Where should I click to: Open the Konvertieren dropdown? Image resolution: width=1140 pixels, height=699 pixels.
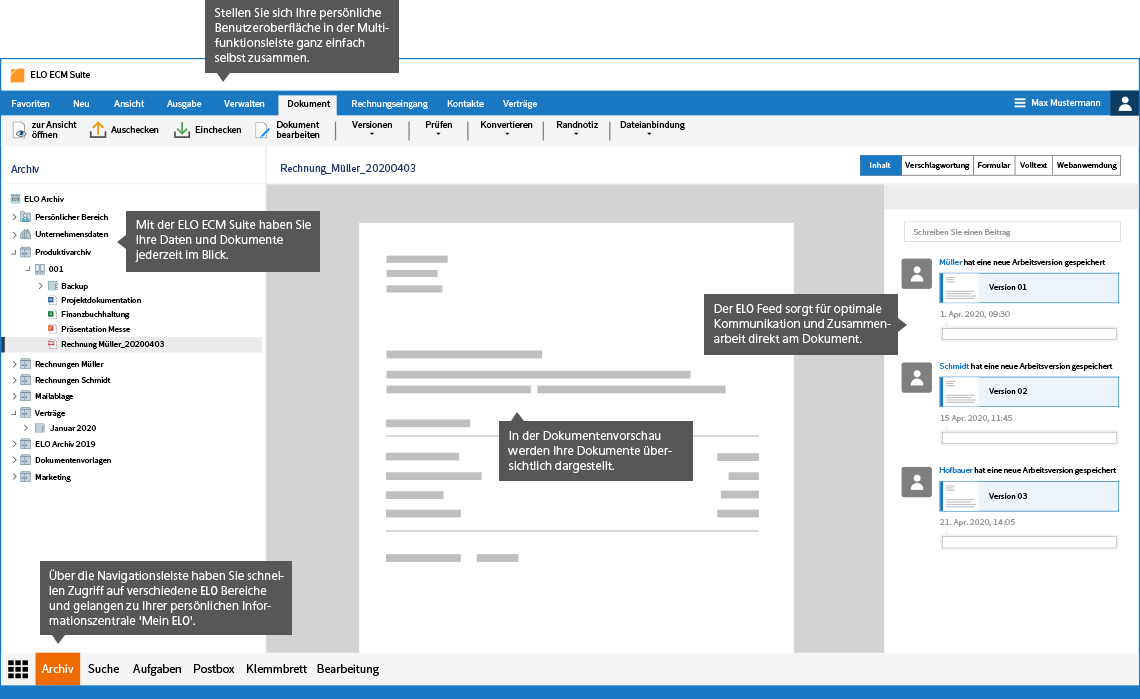coord(507,129)
